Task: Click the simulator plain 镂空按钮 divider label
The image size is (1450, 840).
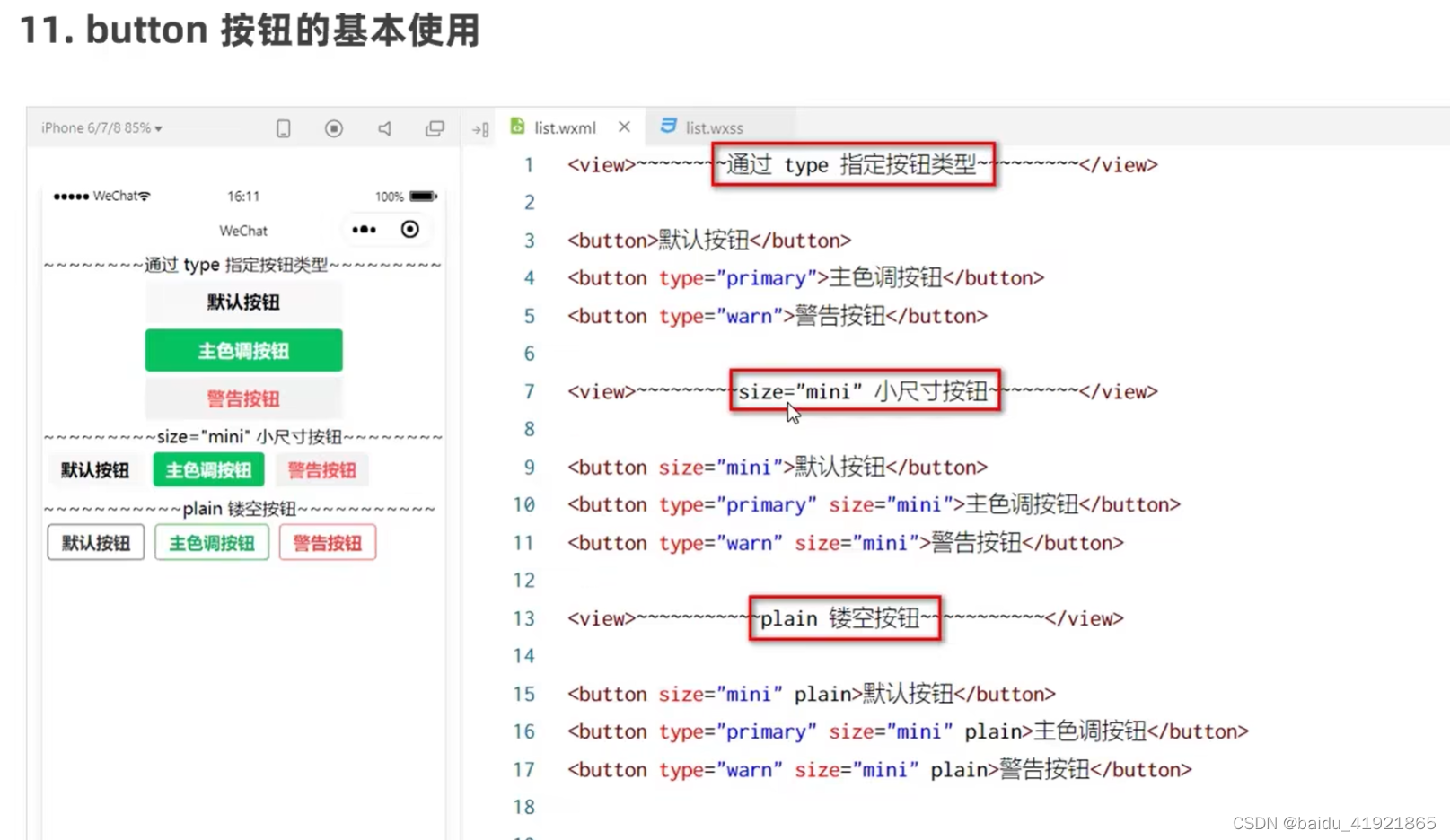Action: (x=240, y=509)
